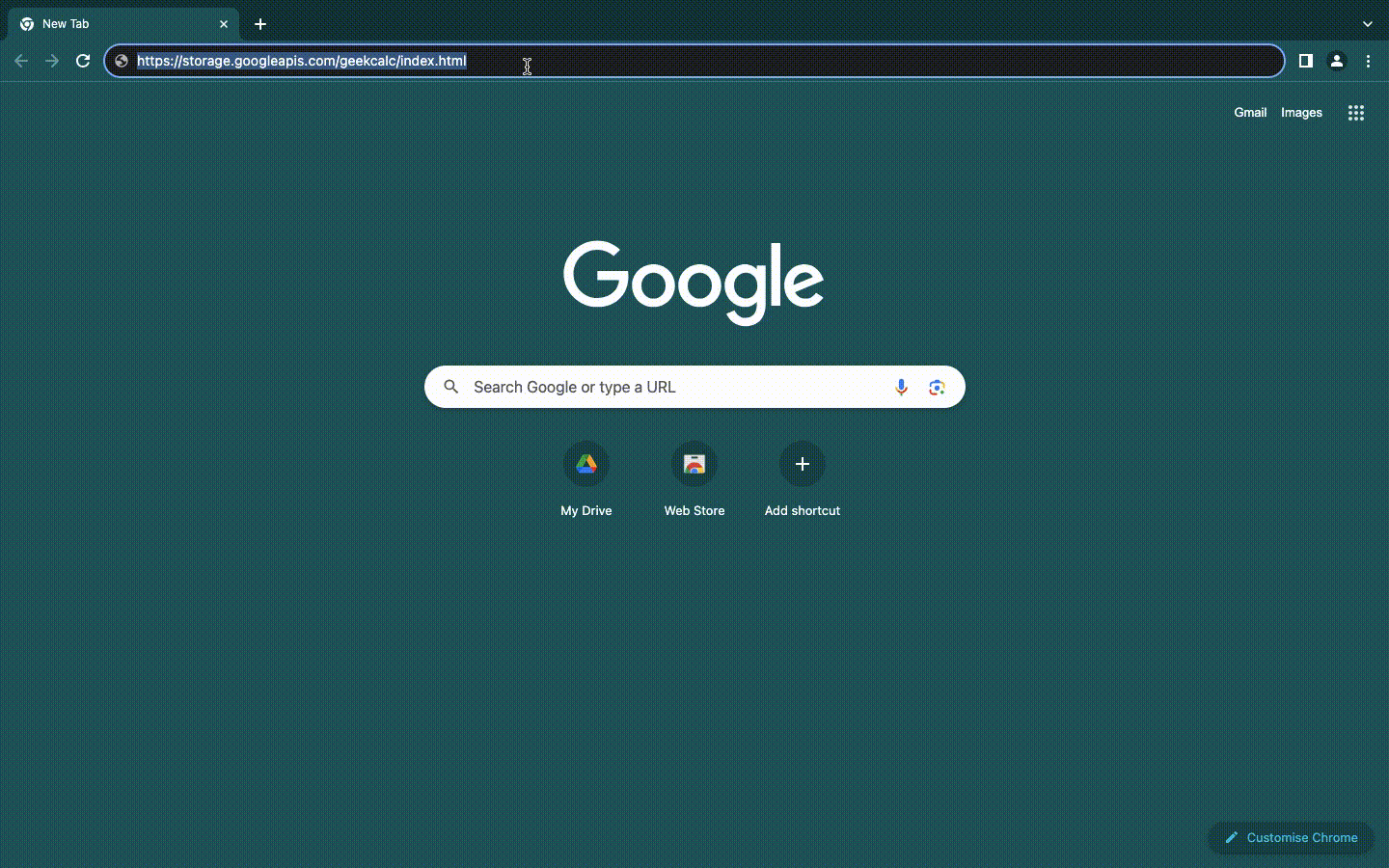The image size is (1389, 868).
Task: Click the browser forward arrow
Action: pos(52,61)
